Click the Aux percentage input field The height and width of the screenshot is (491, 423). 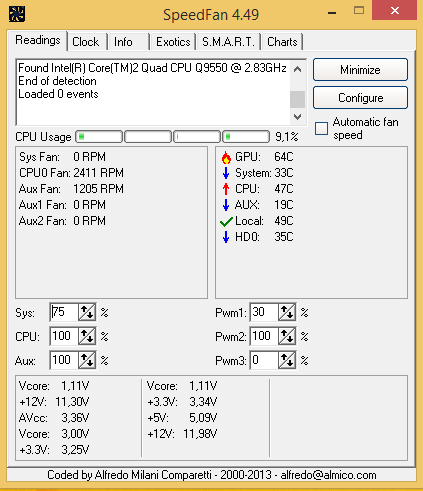coord(64,360)
